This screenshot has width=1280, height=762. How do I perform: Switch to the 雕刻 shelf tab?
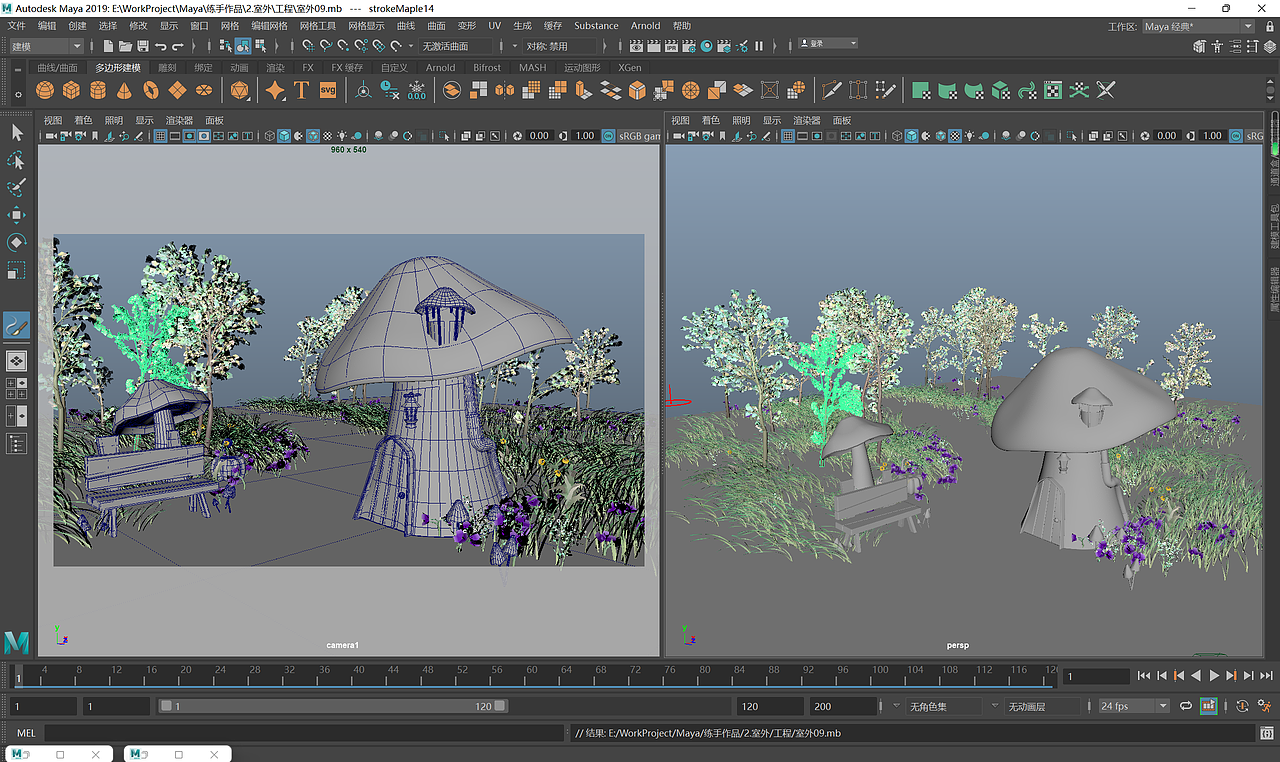[x=167, y=68]
